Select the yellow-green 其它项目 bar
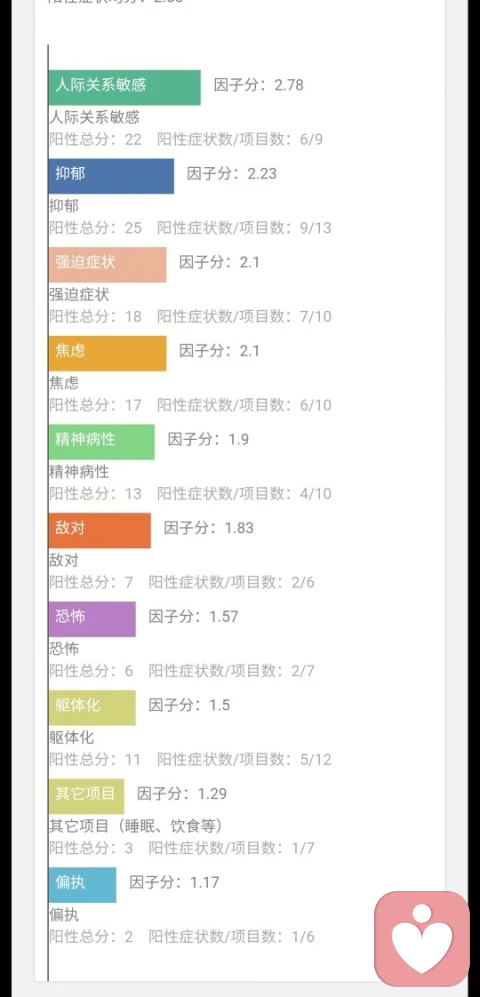This screenshot has height=997, width=480. pos(86,796)
